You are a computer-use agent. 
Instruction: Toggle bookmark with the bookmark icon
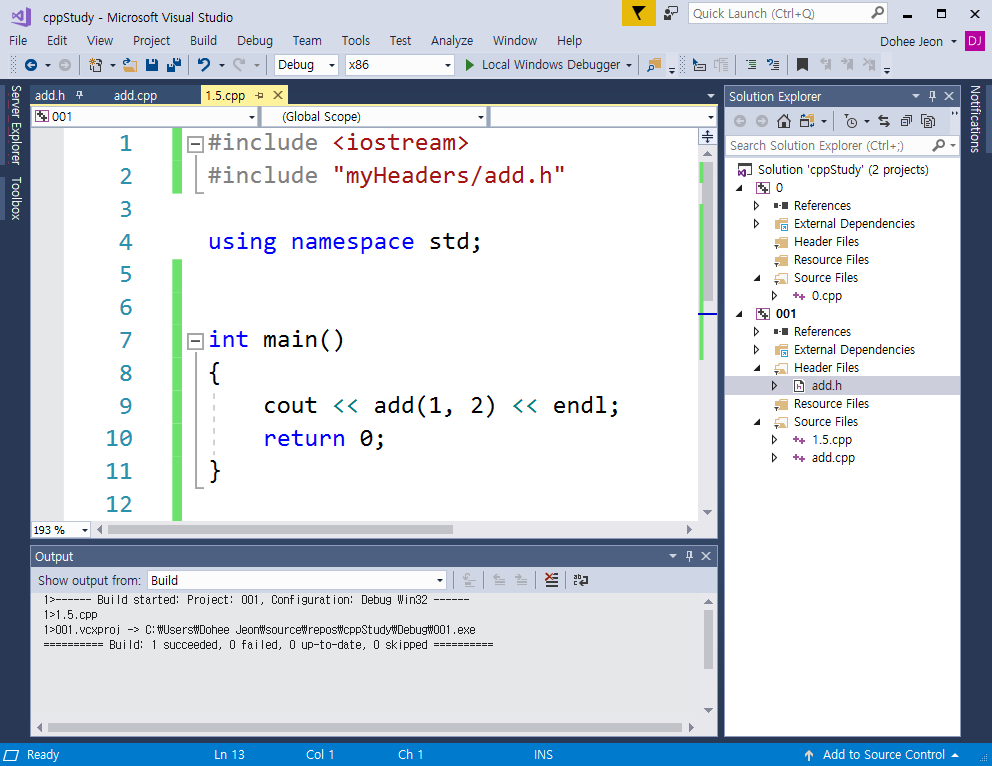[x=802, y=65]
